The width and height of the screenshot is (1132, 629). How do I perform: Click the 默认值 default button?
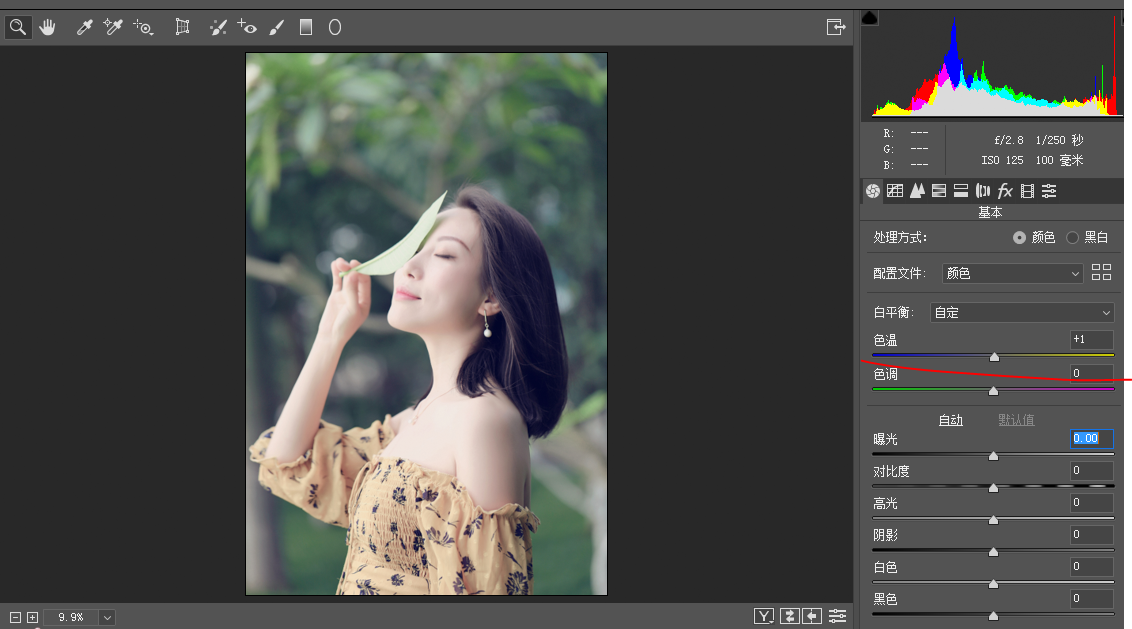click(x=1016, y=420)
